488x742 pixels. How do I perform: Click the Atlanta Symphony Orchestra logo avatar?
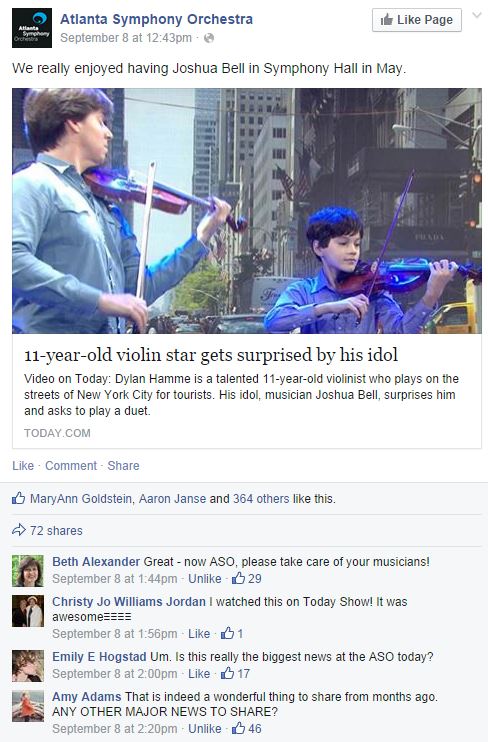click(x=32, y=28)
